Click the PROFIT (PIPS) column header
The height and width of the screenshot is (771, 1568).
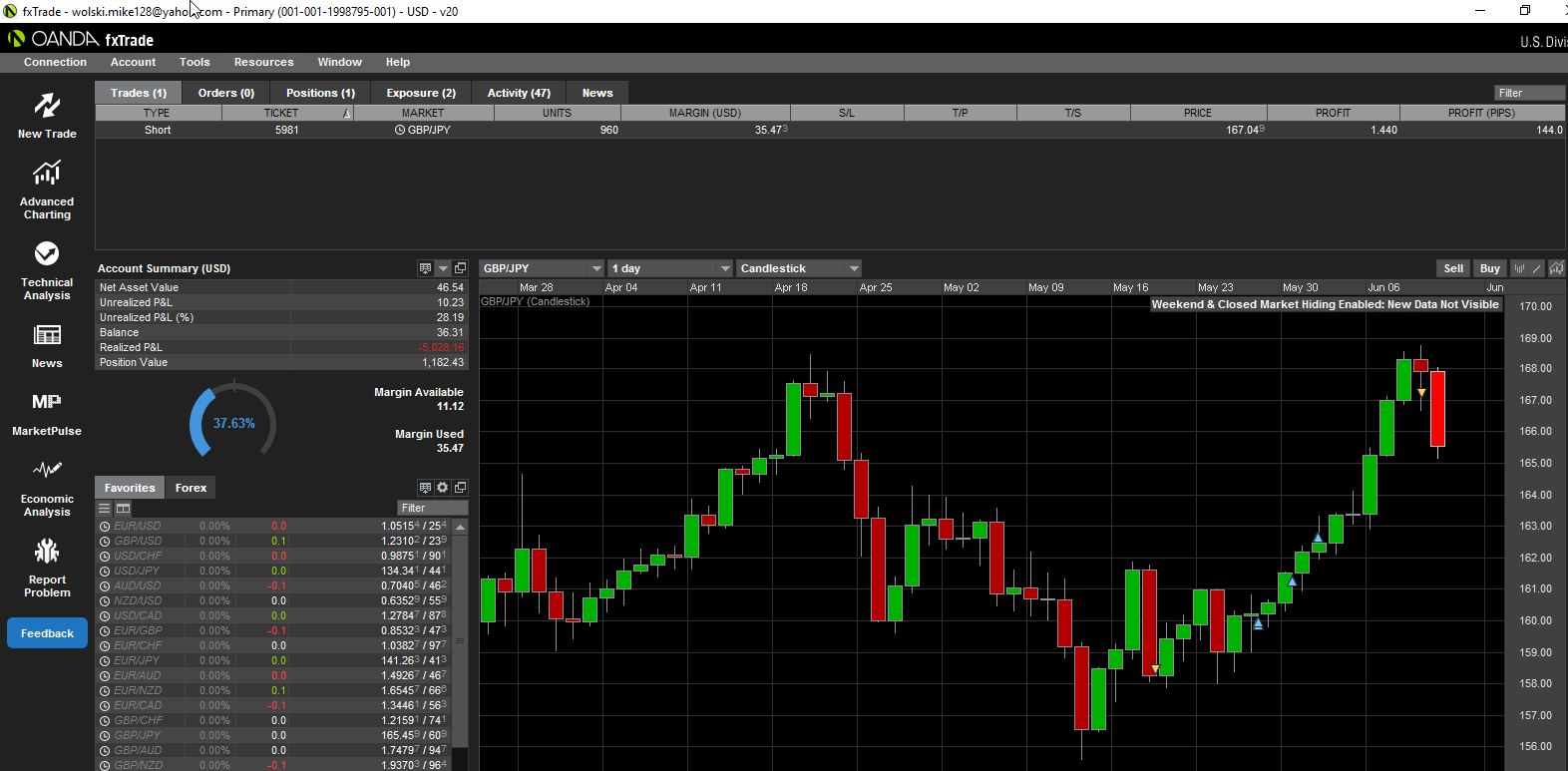[1482, 113]
